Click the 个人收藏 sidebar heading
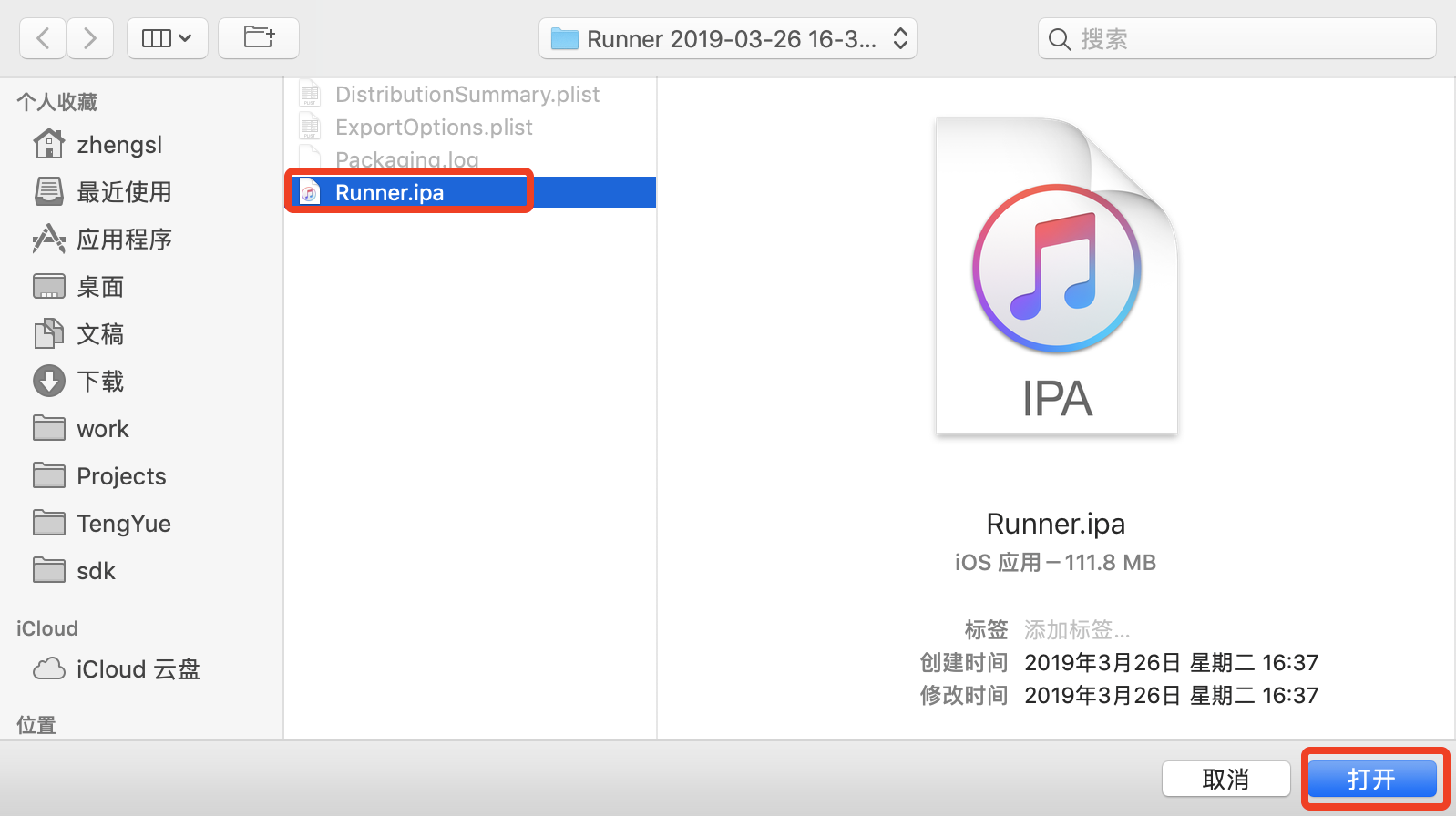 coord(56,102)
